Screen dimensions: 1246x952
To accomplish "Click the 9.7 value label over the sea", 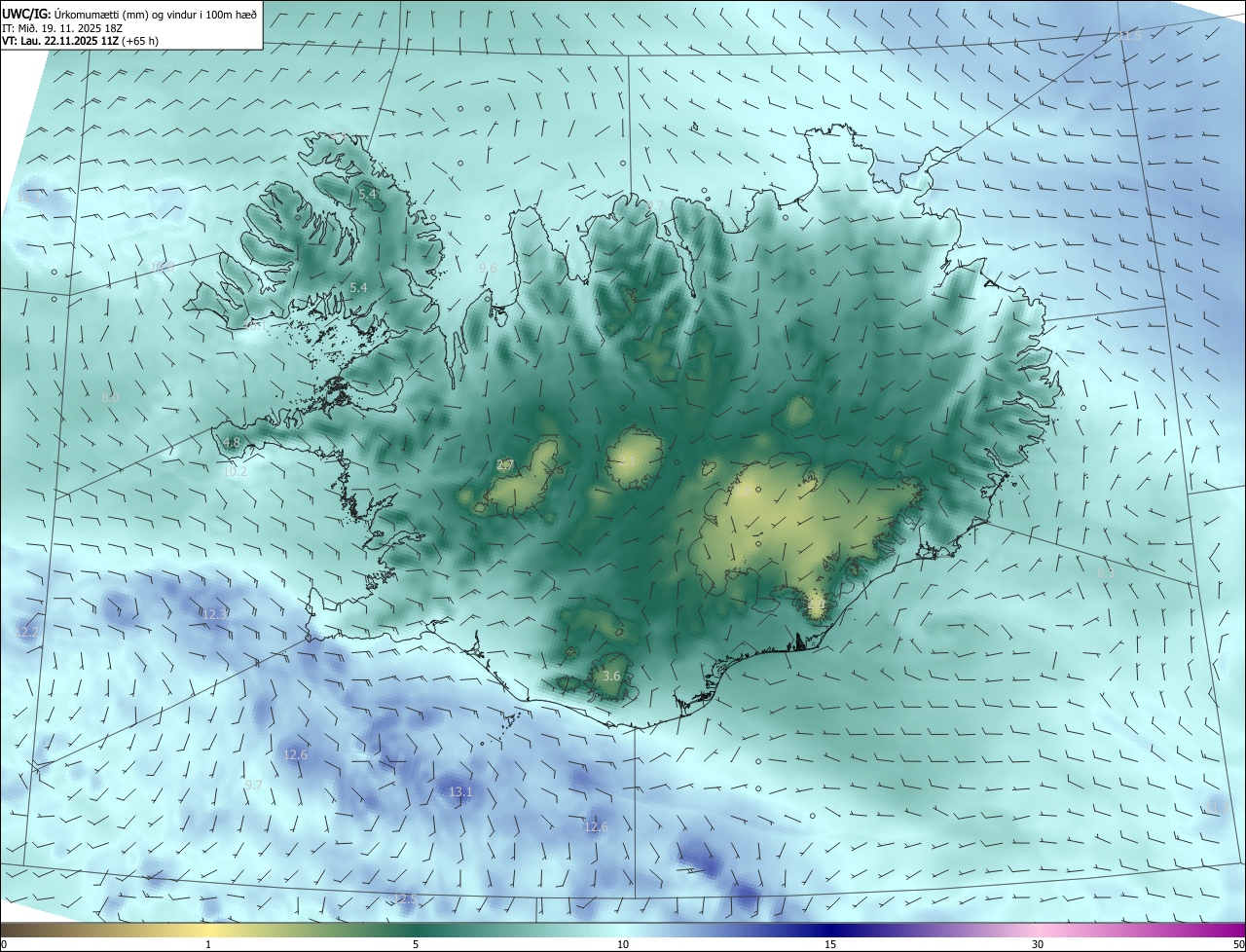I will (253, 785).
